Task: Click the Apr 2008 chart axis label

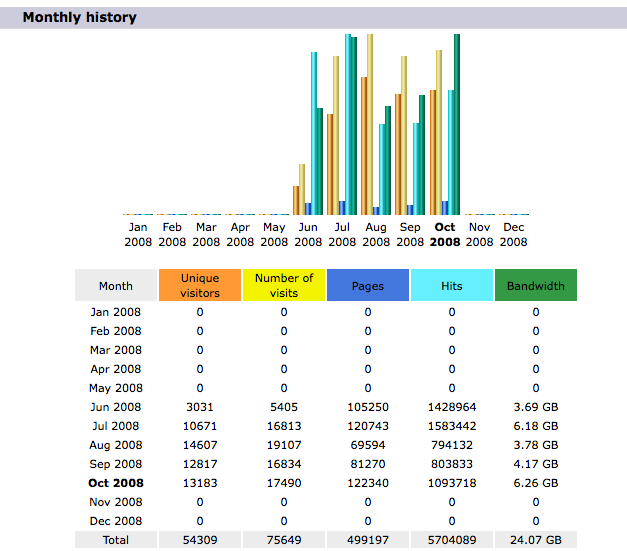Action: coord(240,234)
